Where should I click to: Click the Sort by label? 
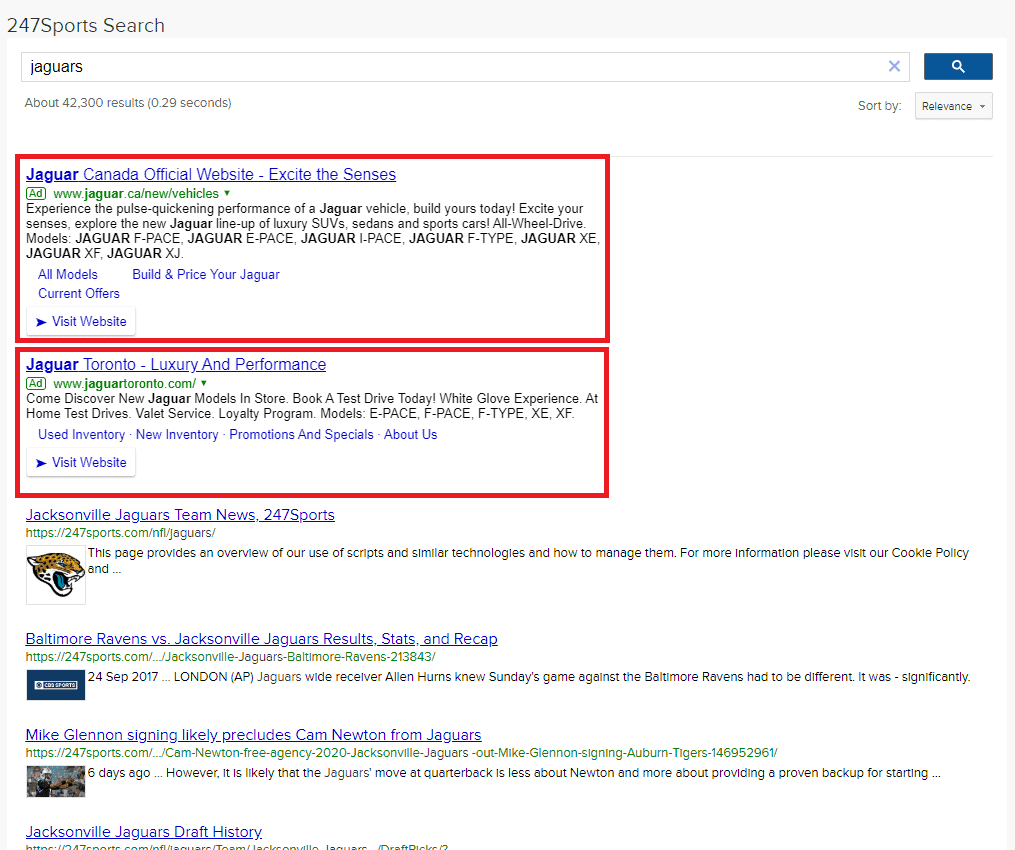(879, 106)
